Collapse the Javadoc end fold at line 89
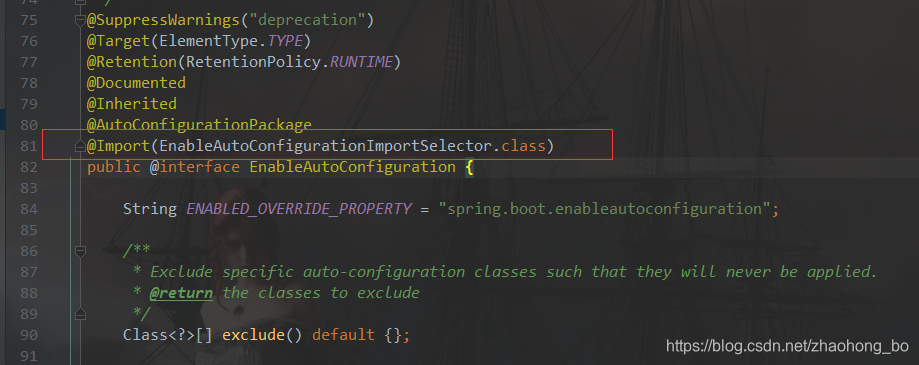The image size is (919, 365). tap(80, 314)
